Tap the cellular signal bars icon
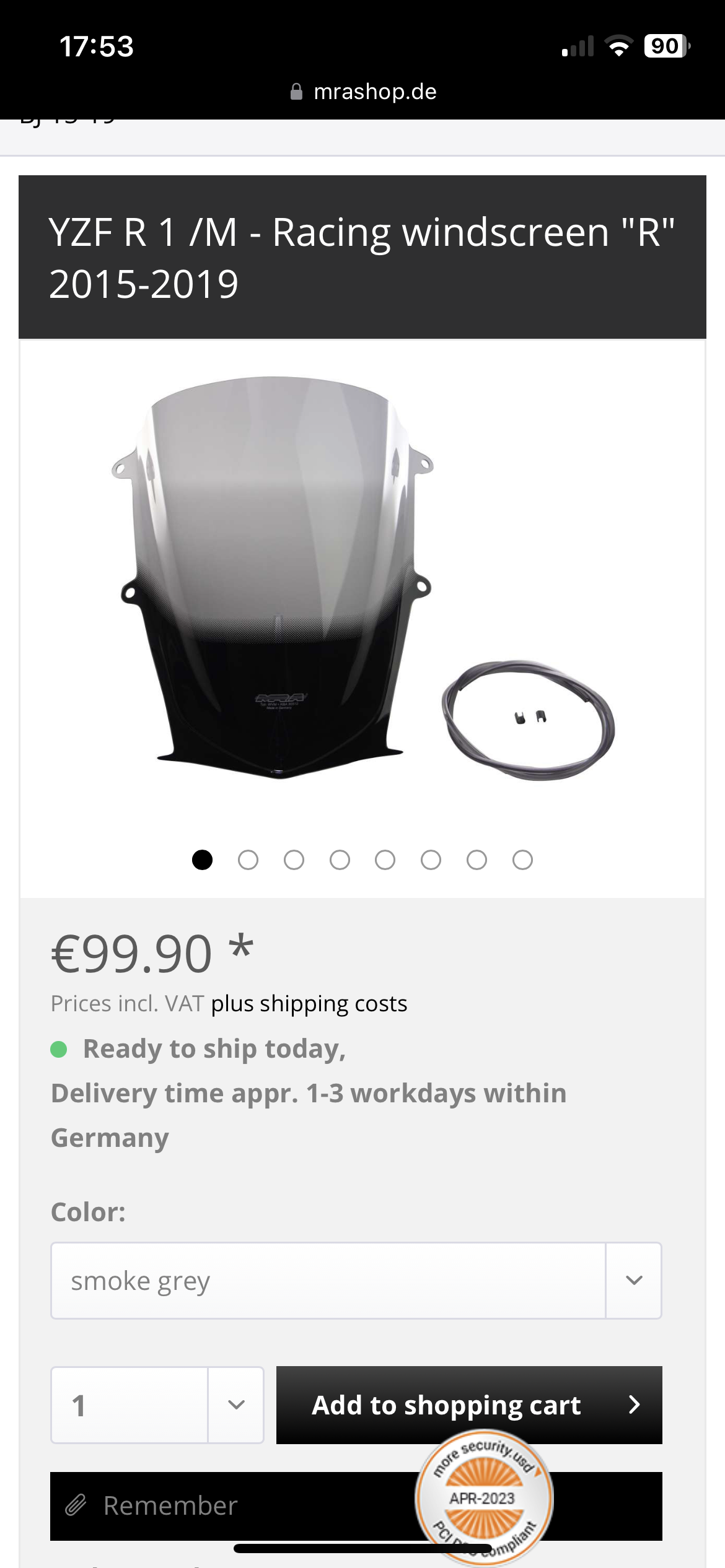The image size is (725, 1568). (x=578, y=46)
